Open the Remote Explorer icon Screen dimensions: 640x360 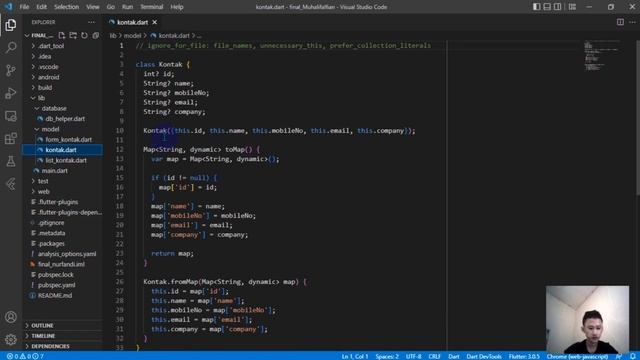point(11,116)
